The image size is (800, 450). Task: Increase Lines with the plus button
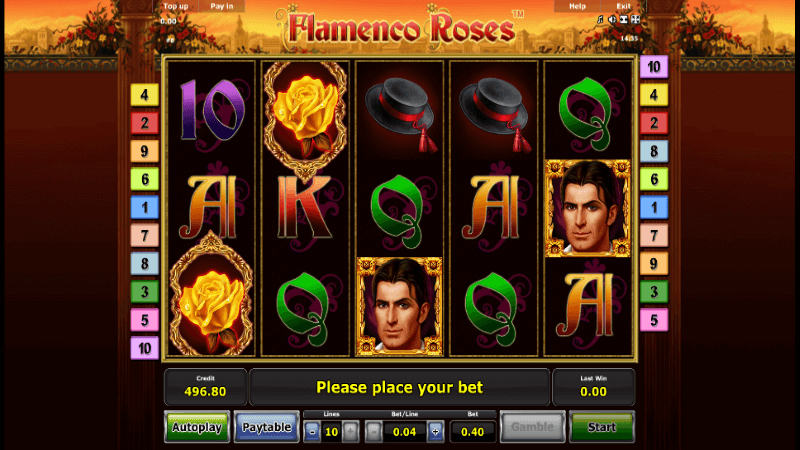[350, 432]
